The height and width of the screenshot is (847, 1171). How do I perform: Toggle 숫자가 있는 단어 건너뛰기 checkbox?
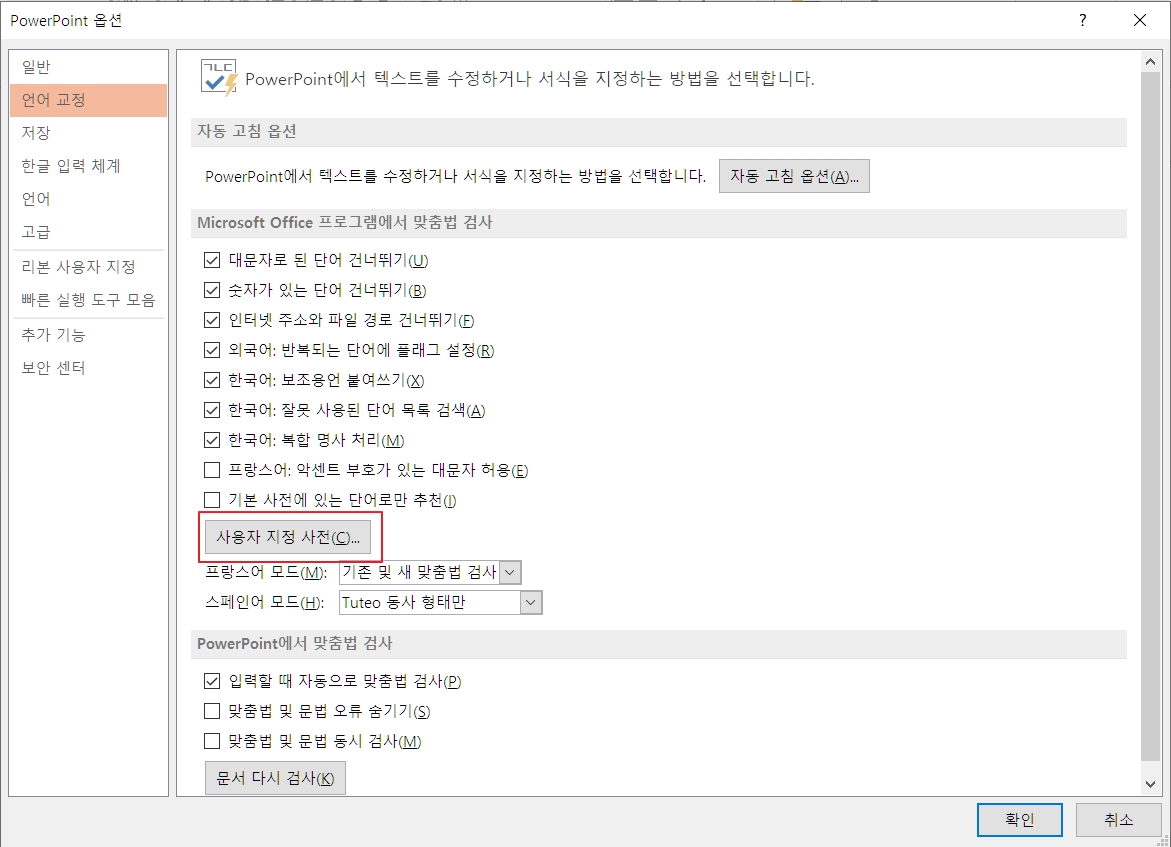click(x=212, y=290)
